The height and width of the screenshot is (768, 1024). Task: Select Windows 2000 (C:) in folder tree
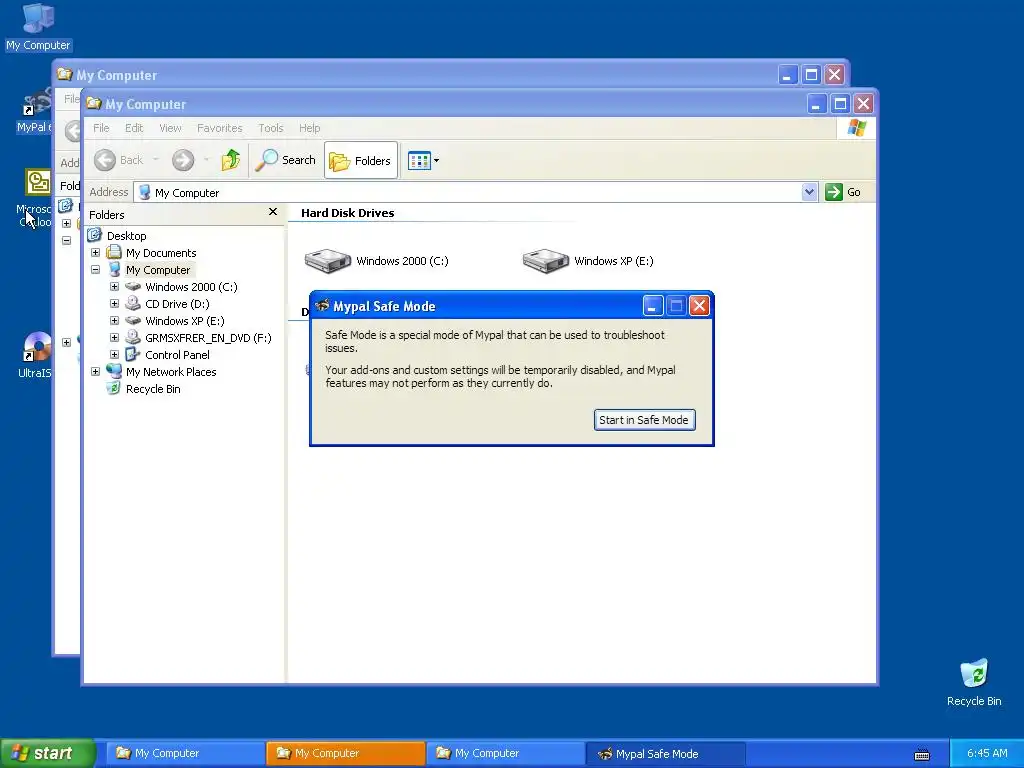click(x=191, y=287)
